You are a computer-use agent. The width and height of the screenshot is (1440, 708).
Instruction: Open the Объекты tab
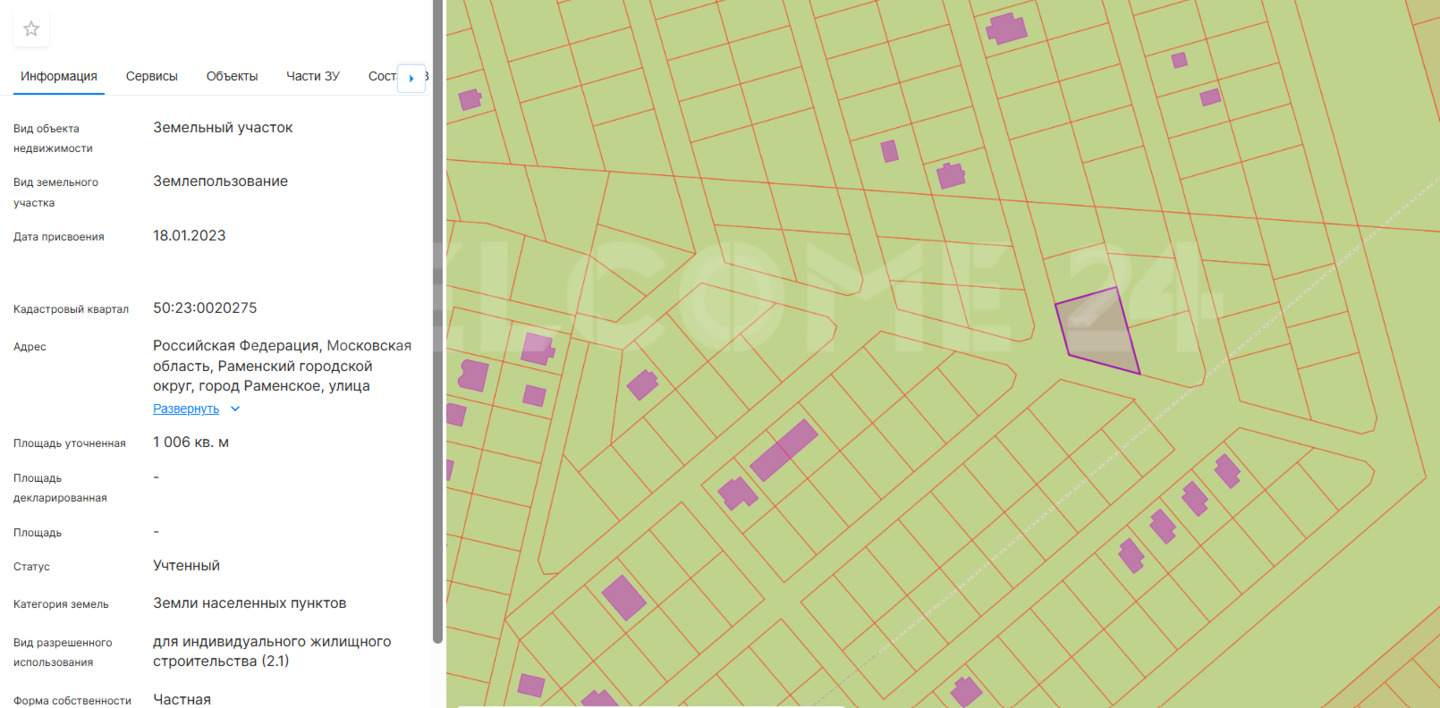tap(232, 76)
